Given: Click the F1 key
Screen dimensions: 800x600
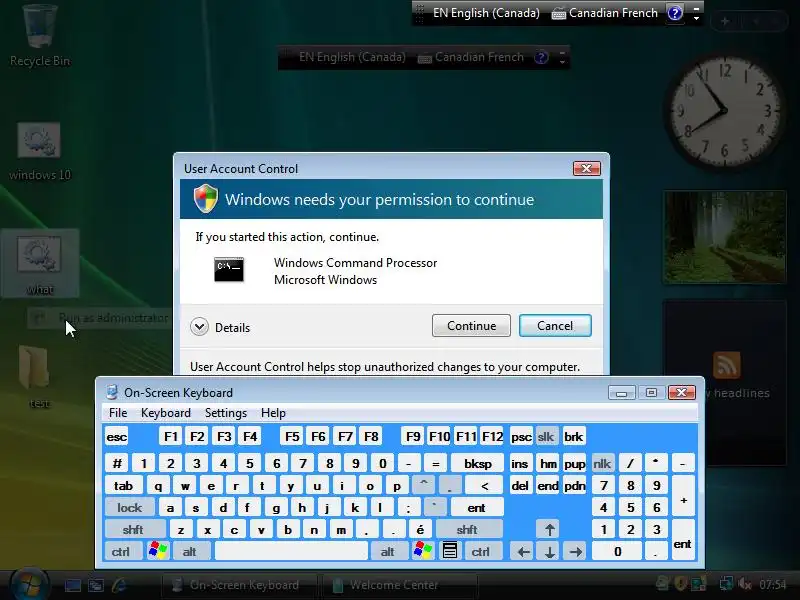Looking at the screenshot, I should pos(170,437).
